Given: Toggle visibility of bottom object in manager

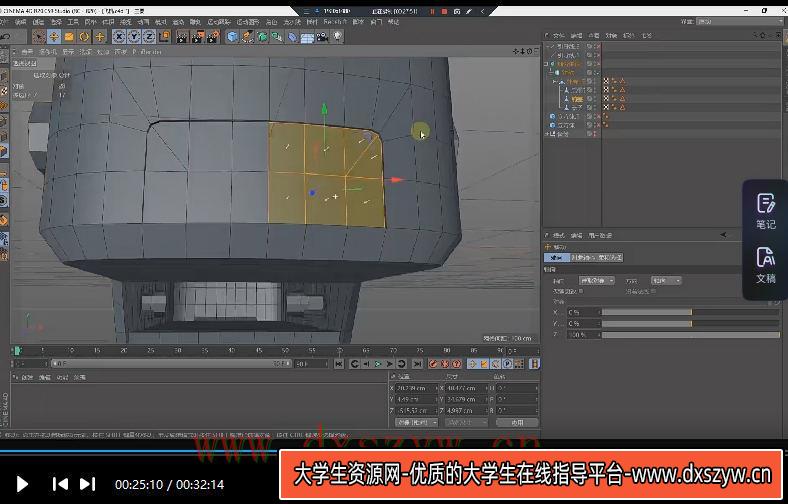Looking at the screenshot, I should tap(596, 134).
